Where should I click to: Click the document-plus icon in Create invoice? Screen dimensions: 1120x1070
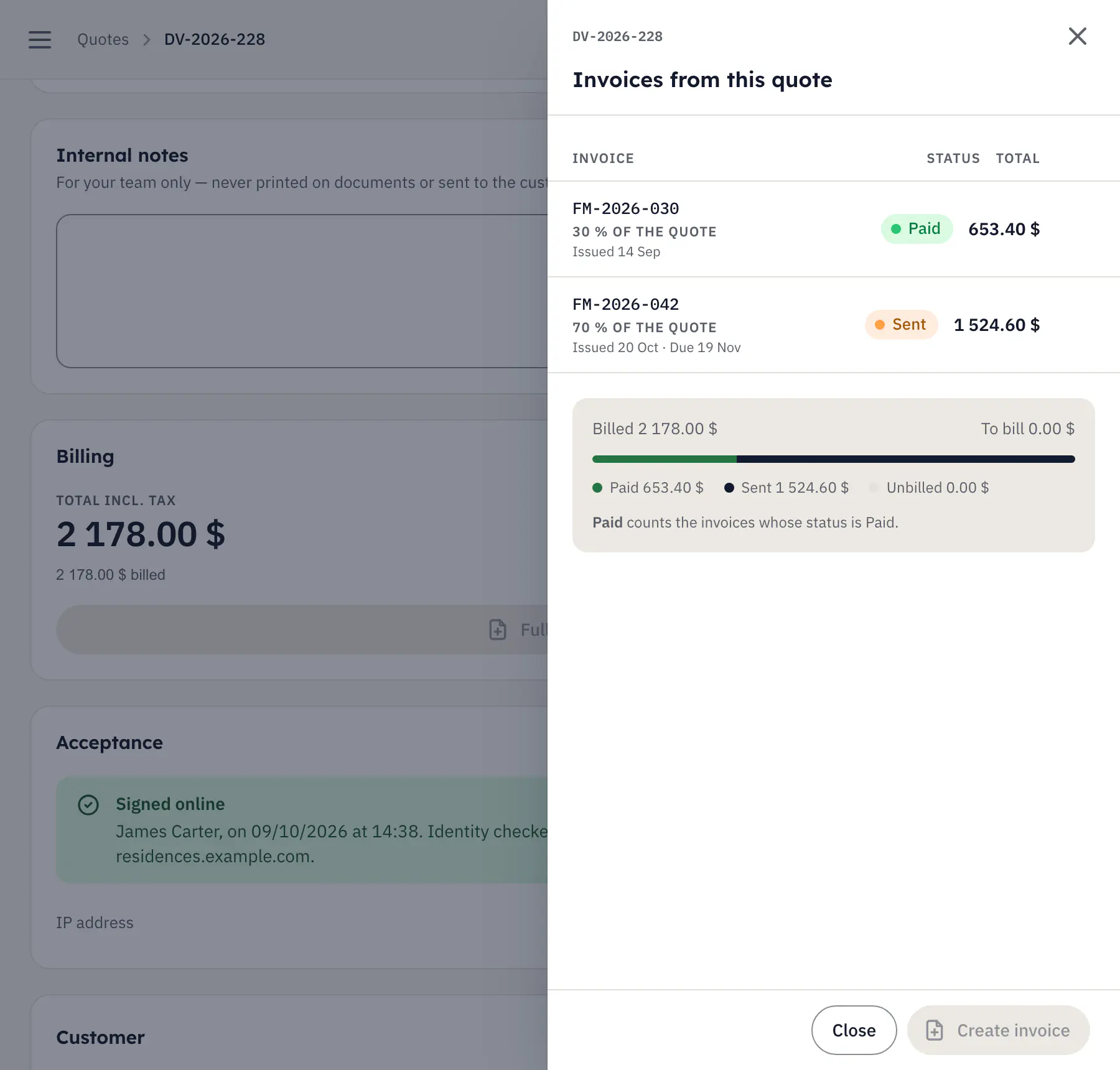pos(934,1030)
